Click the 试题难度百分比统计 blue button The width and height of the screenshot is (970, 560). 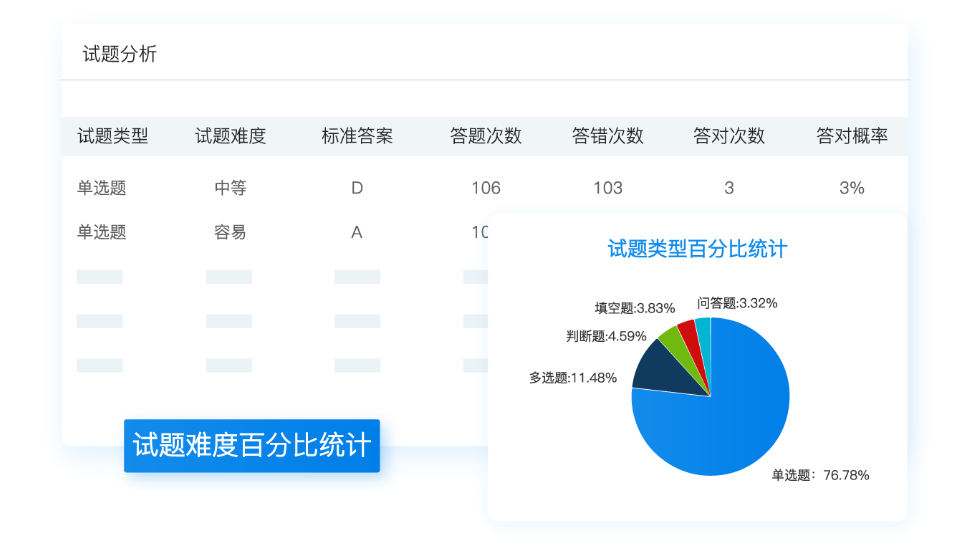[x=252, y=445]
